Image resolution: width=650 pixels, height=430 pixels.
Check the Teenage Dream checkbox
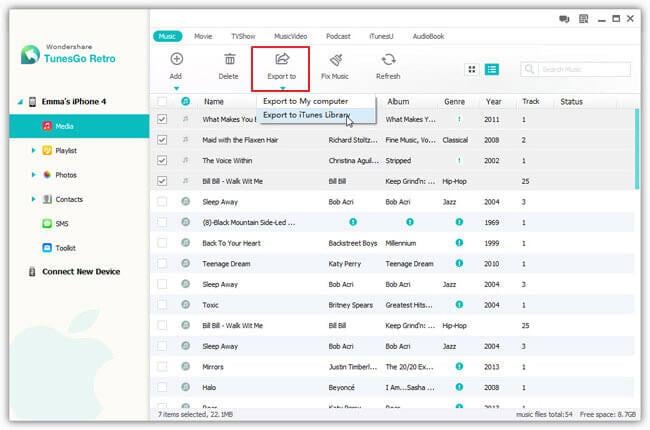[162, 264]
